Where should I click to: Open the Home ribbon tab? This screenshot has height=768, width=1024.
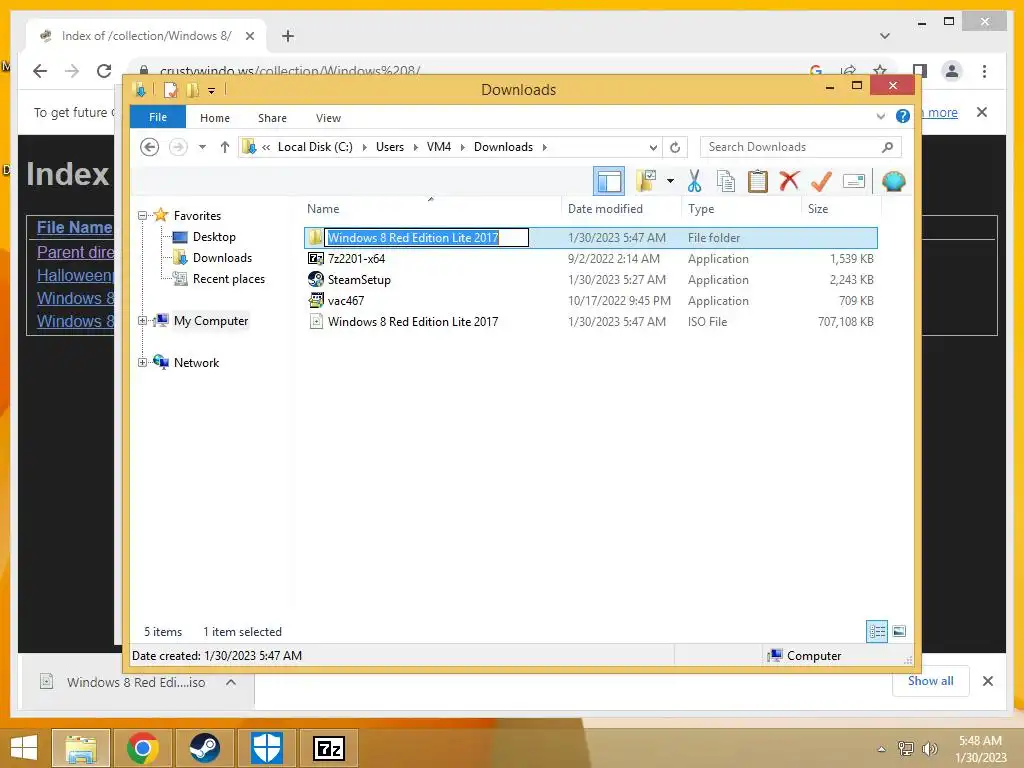tap(215, 118)
